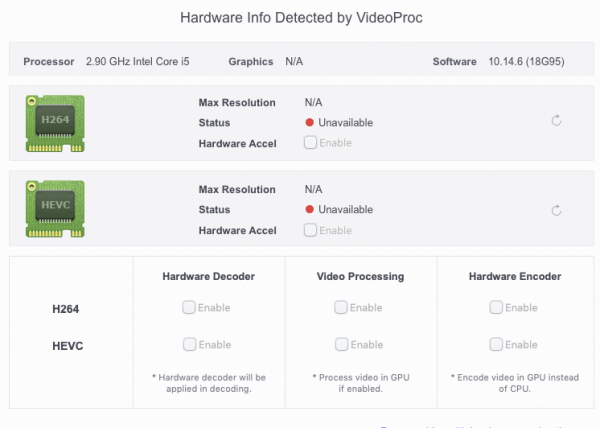Click the H264 chip icon
Image resolution: width=600 pixels, height=428 pixels.
(x=55, y=121)
